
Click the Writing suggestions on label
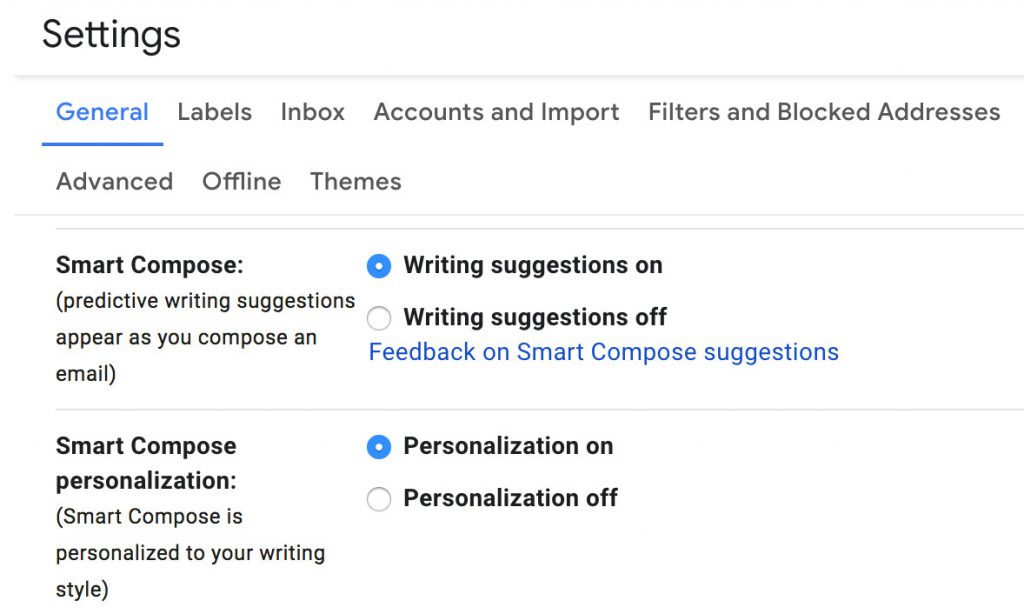tap(532, 266)
